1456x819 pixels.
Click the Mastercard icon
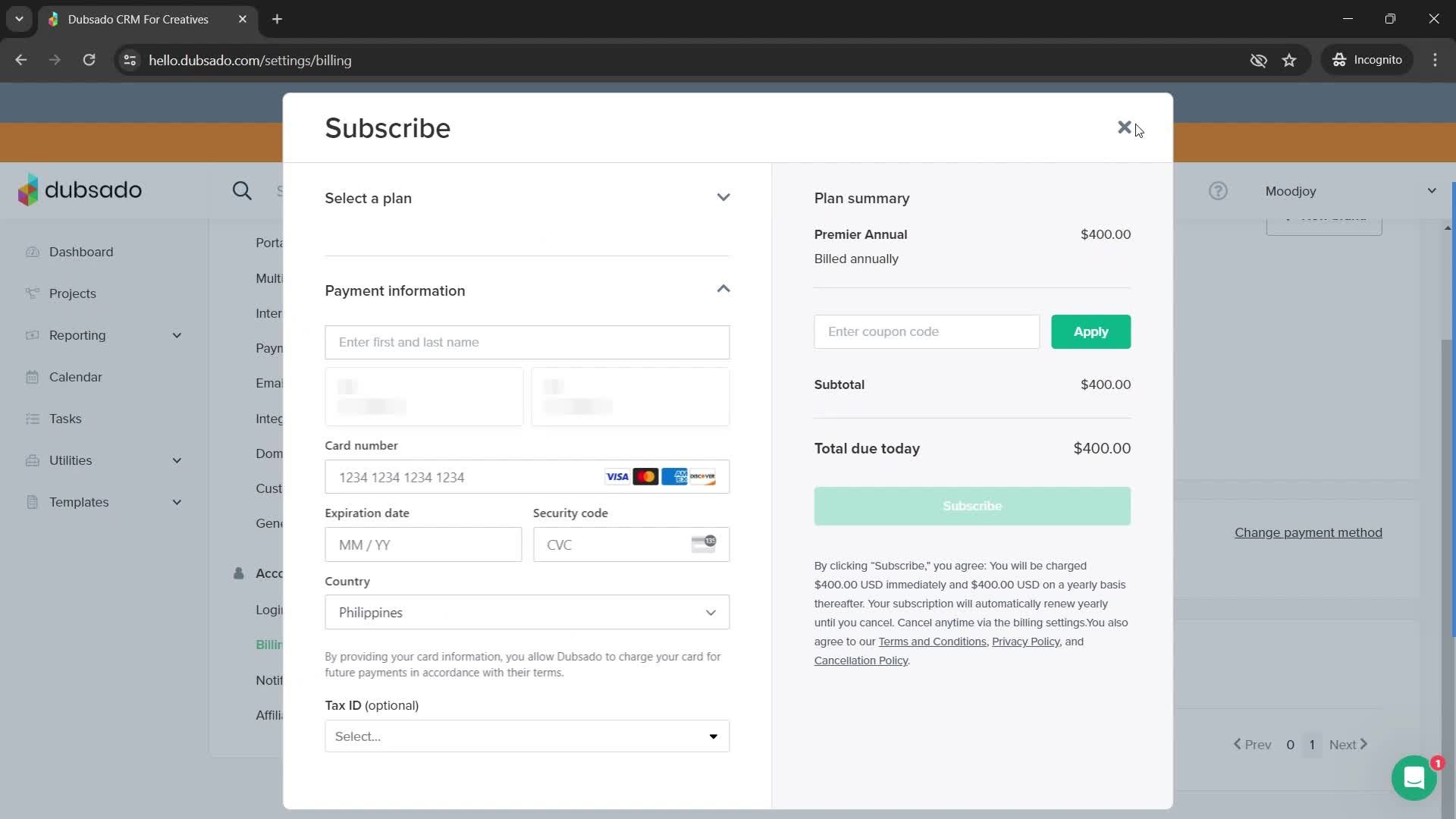645,477
